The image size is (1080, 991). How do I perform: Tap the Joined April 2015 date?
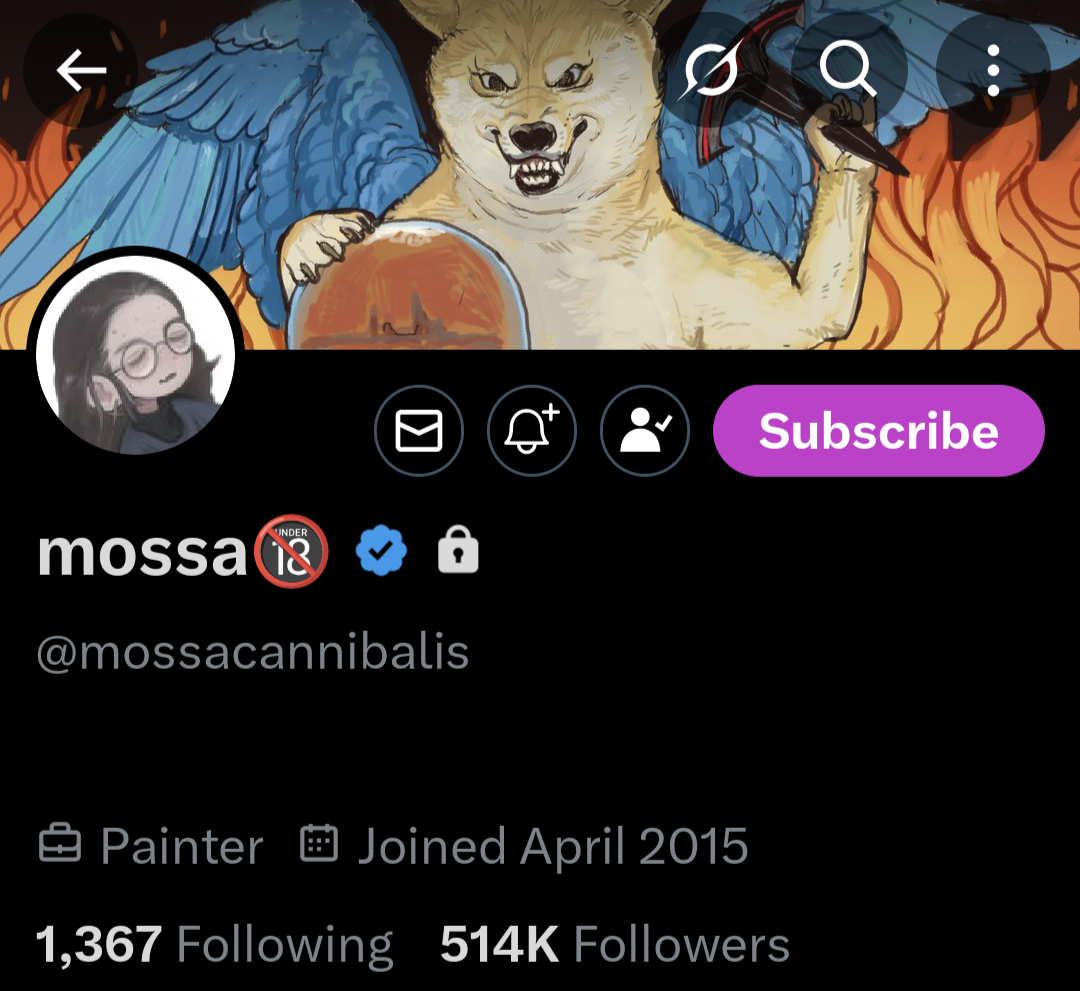552,846
